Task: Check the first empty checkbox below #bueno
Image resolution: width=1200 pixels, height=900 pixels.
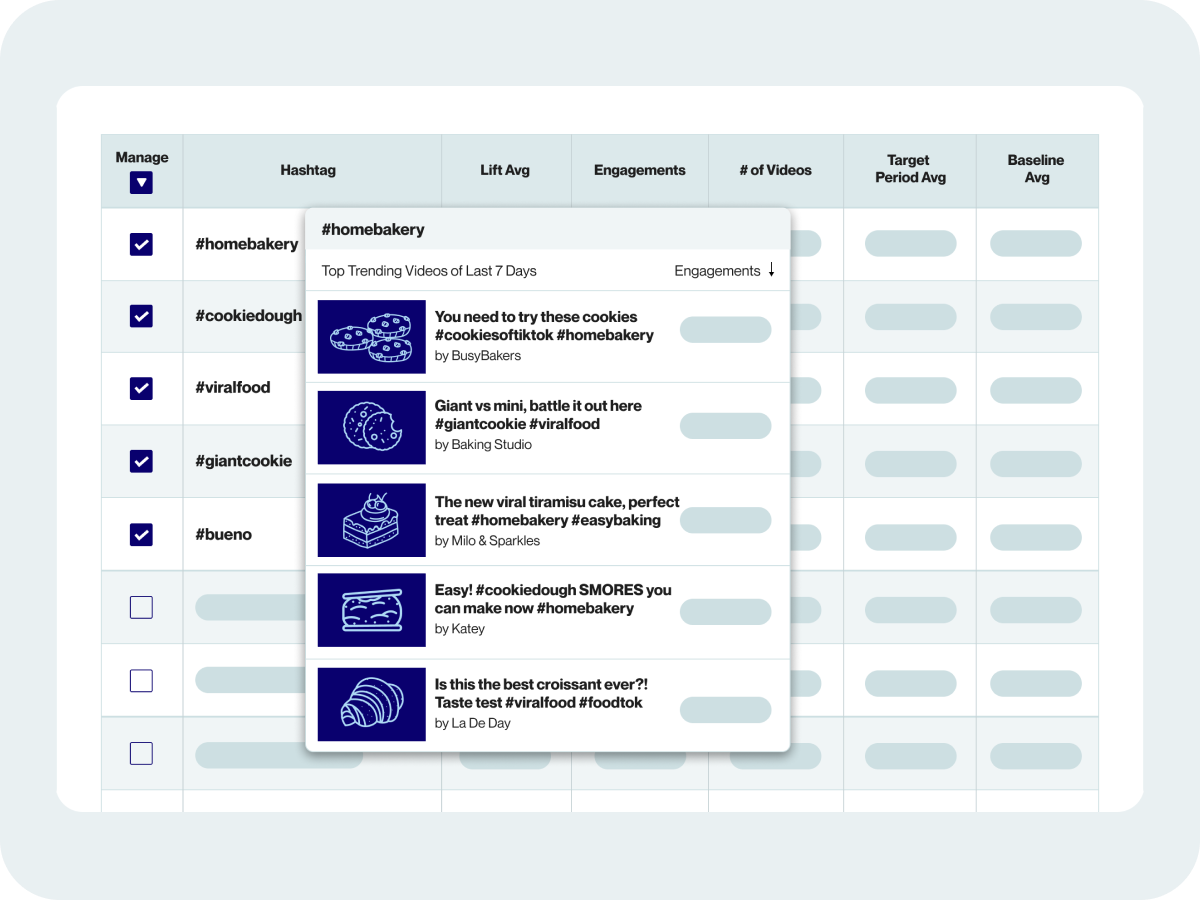Action: click(141, 607)
